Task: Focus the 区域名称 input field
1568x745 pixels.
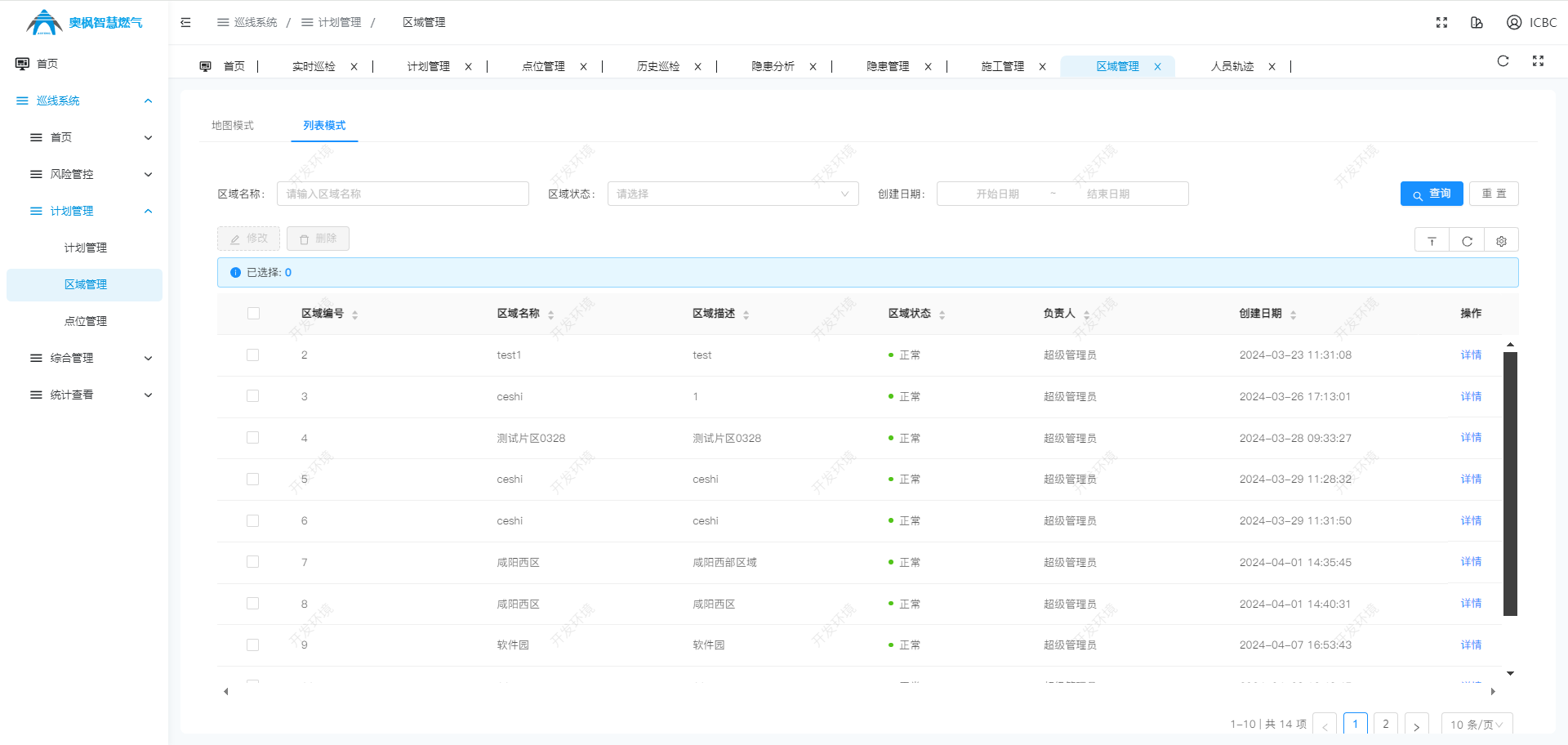Action: (x=403, y=194)
